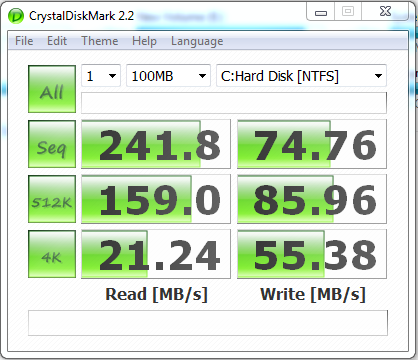
Task: Minimize the CrystalDiskMark window
Action: click(321, 12)
